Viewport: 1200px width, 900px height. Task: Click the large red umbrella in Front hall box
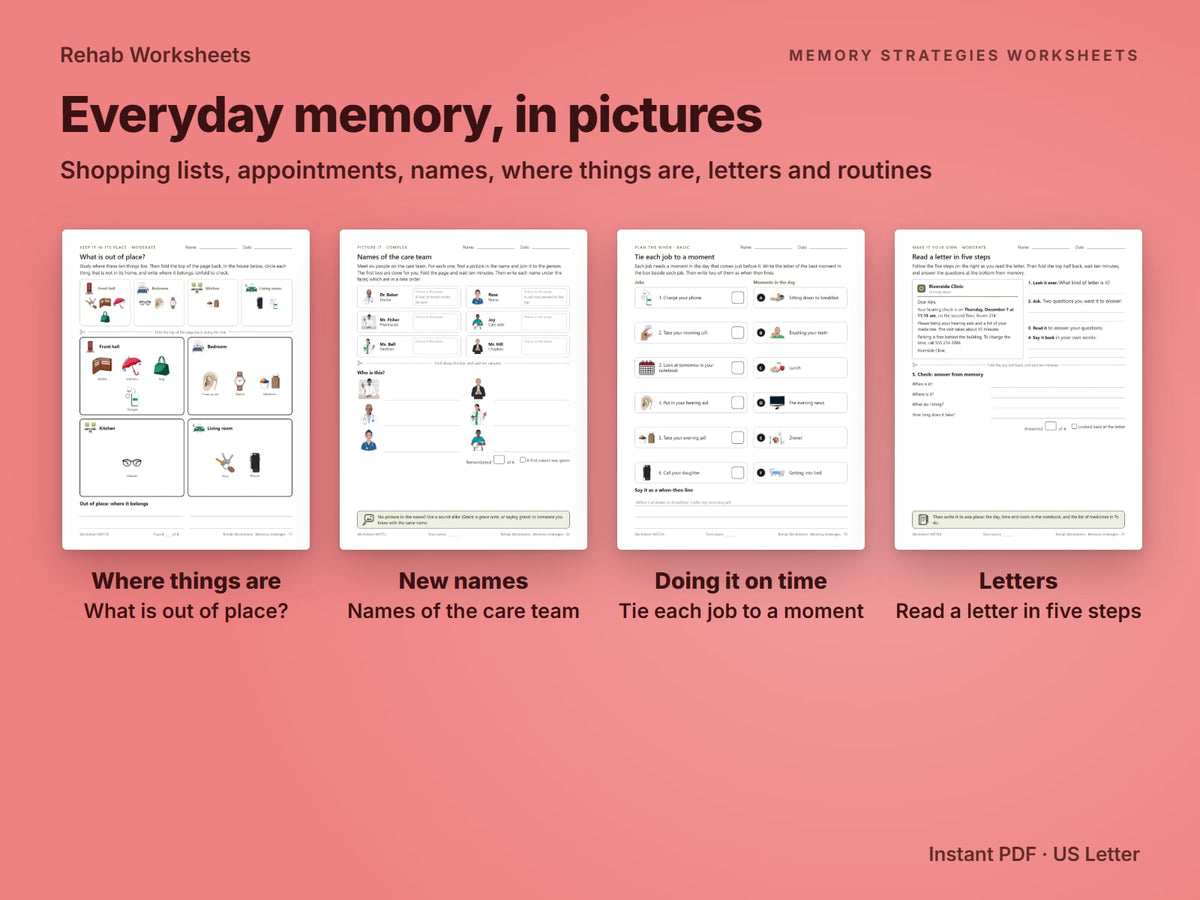(132, 365)
